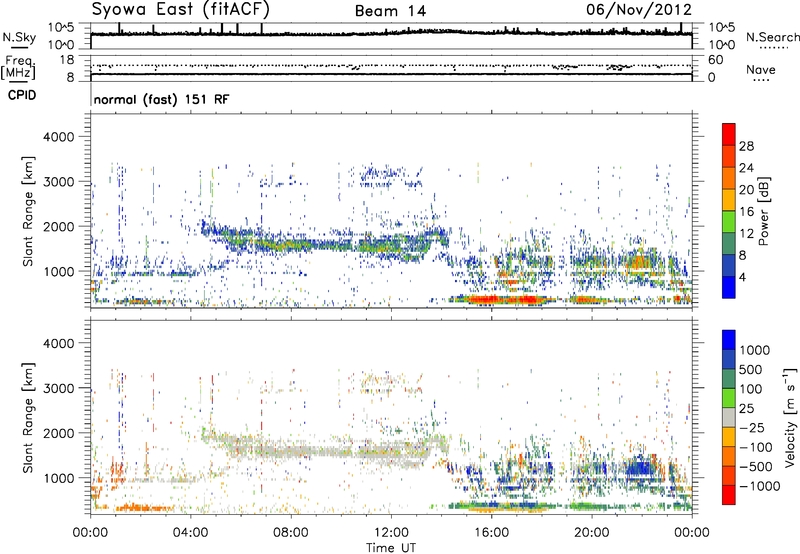
Task: Click 'Slant Range [km]' label of velocity panel
Action: (x=28, y=418)
